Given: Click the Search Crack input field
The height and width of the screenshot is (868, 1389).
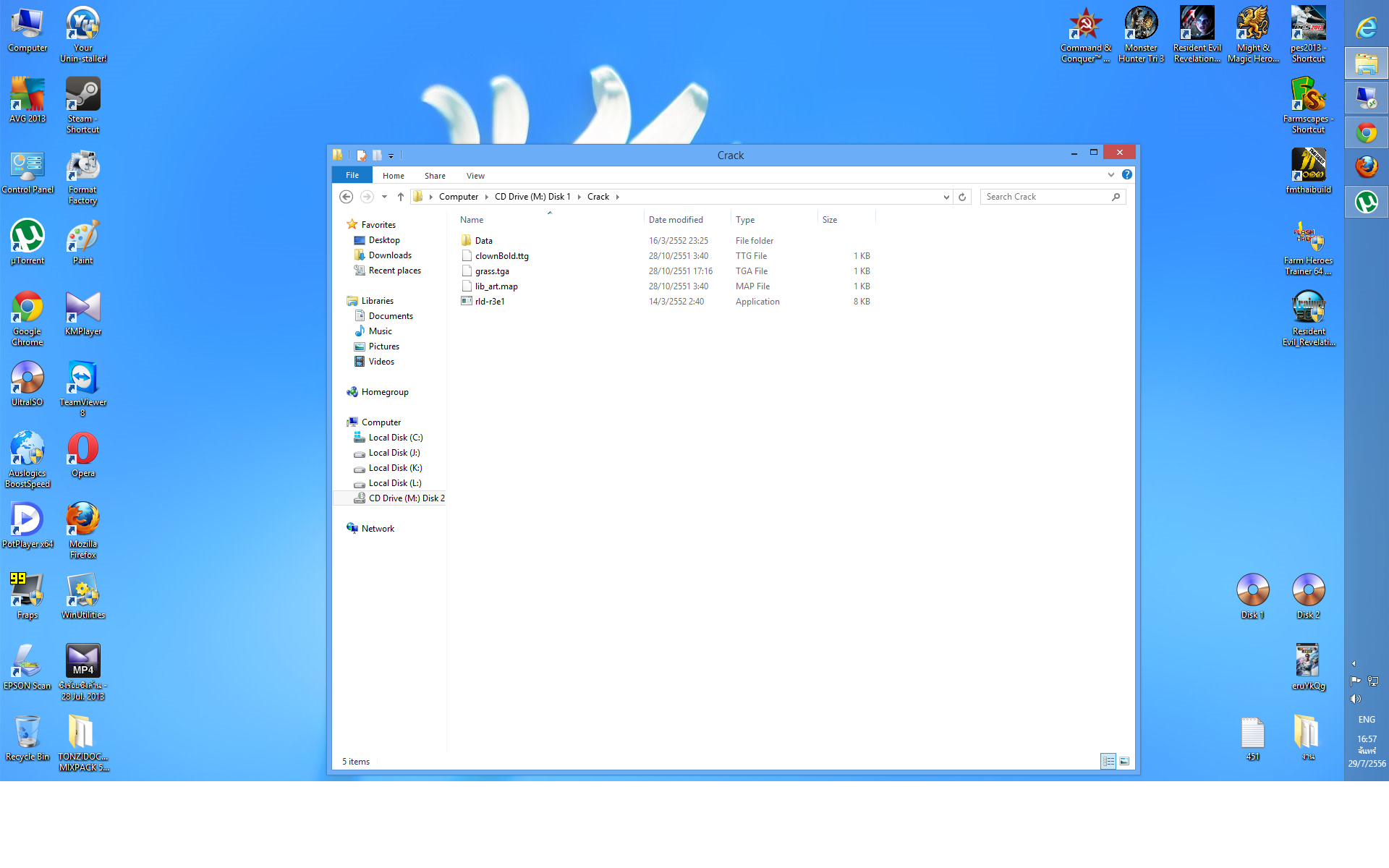Looking at the screenshot, I should pyautogui.click(x=1046, y=197).
